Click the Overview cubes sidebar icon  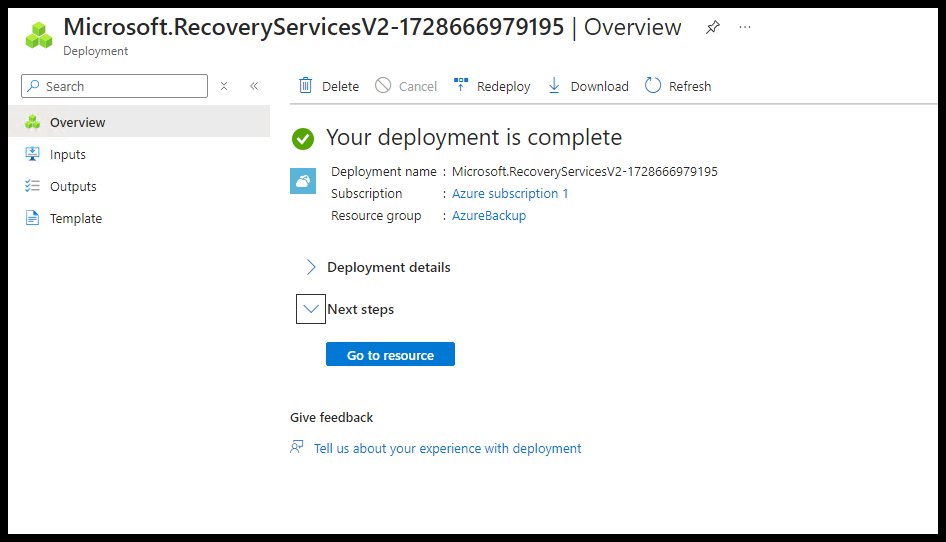[33, 122]
